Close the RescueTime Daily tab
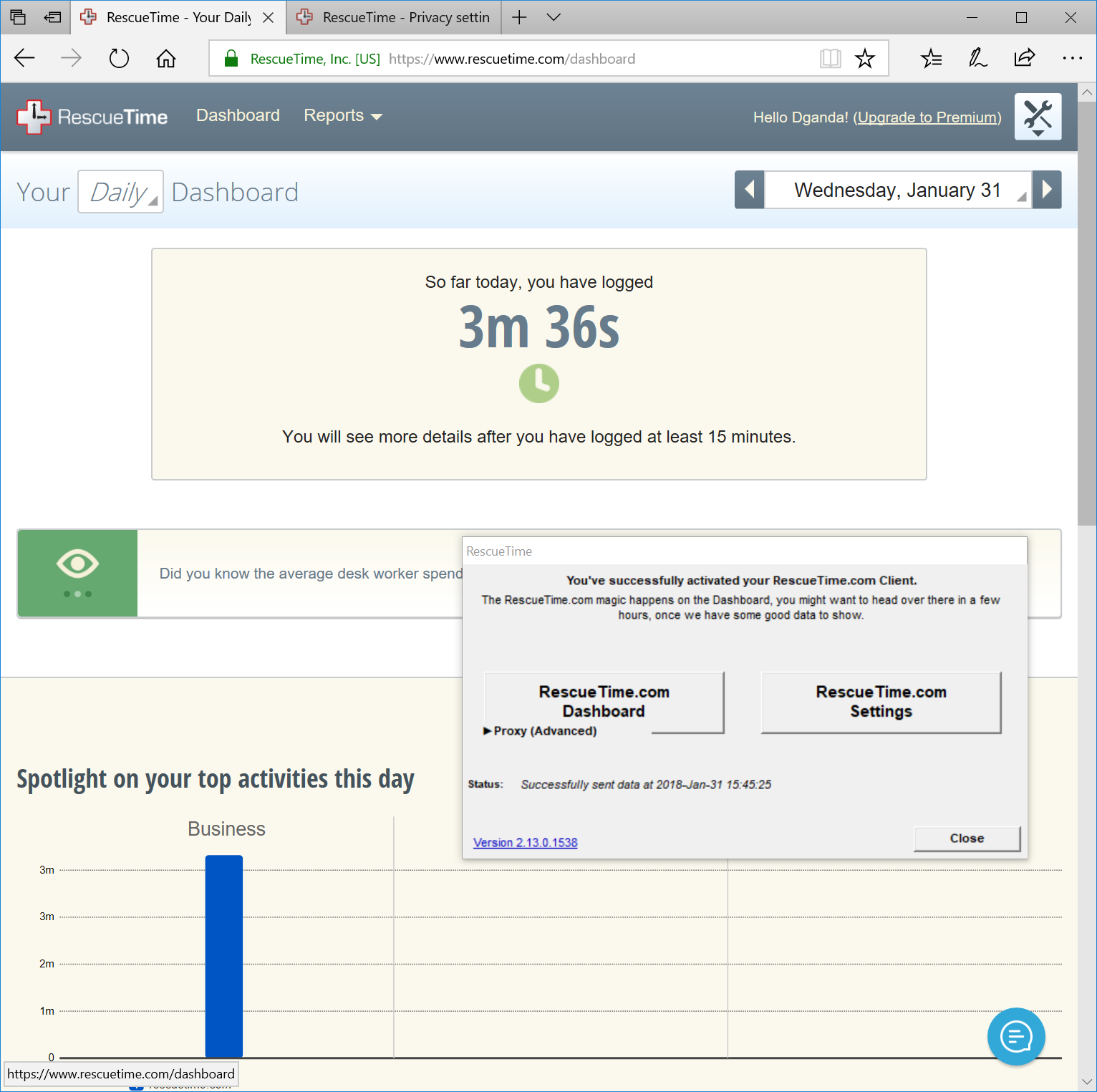Screen dimensions: 1097x1092 [x=269, y=17]
